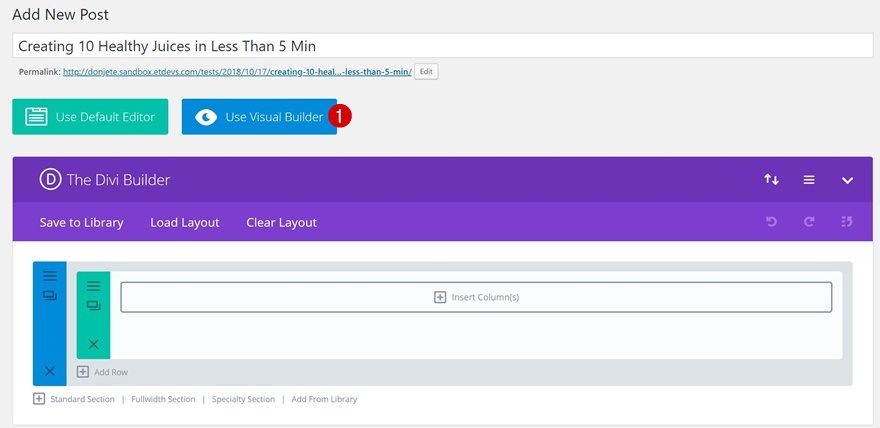880x428 pixels.
Task: Select Save to Library
Action: click(81, 223)
